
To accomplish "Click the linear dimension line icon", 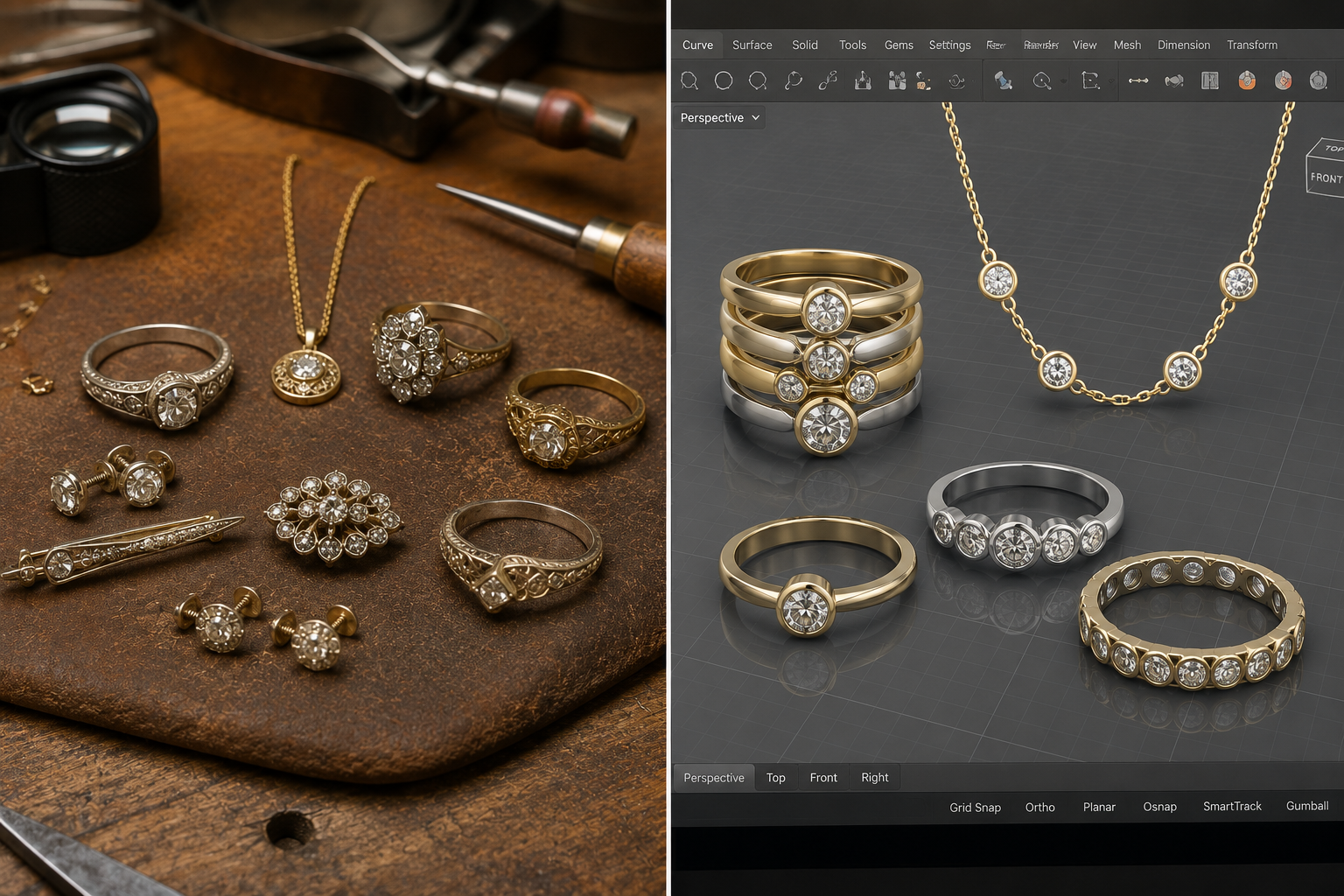I will pyautogui.click(x=1138, y=80).
